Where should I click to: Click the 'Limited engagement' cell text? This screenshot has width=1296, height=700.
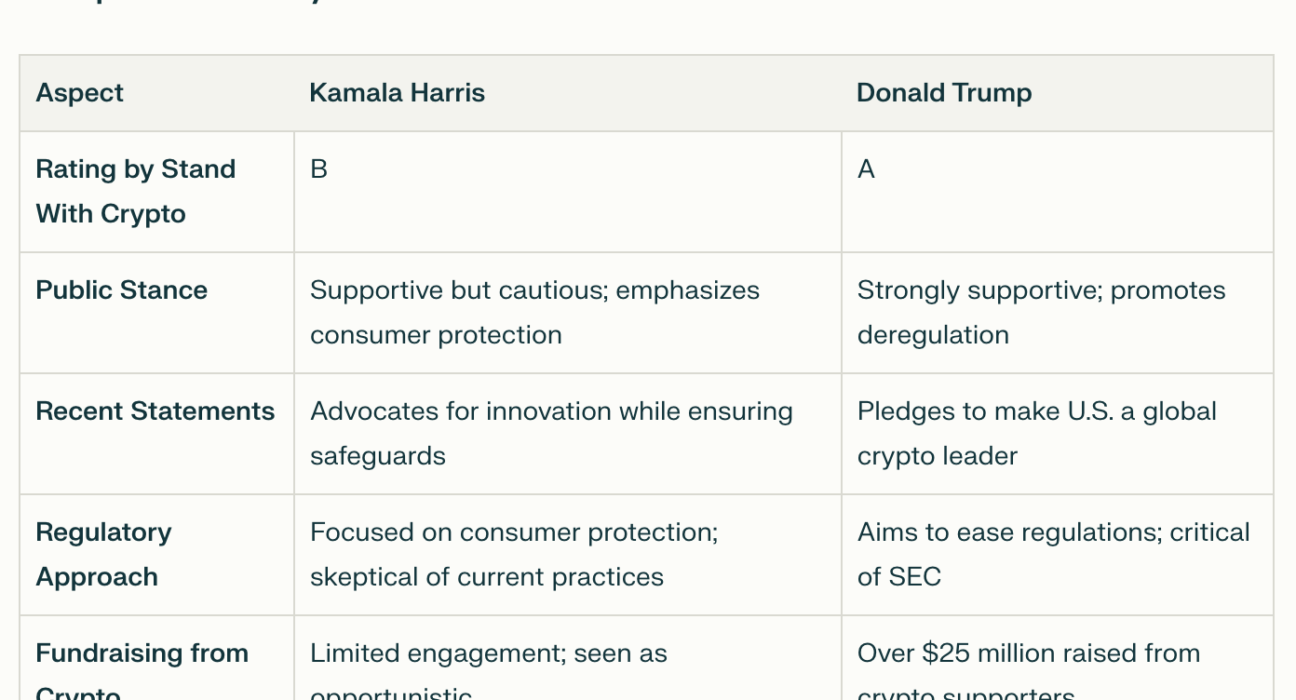click(488, 653)
